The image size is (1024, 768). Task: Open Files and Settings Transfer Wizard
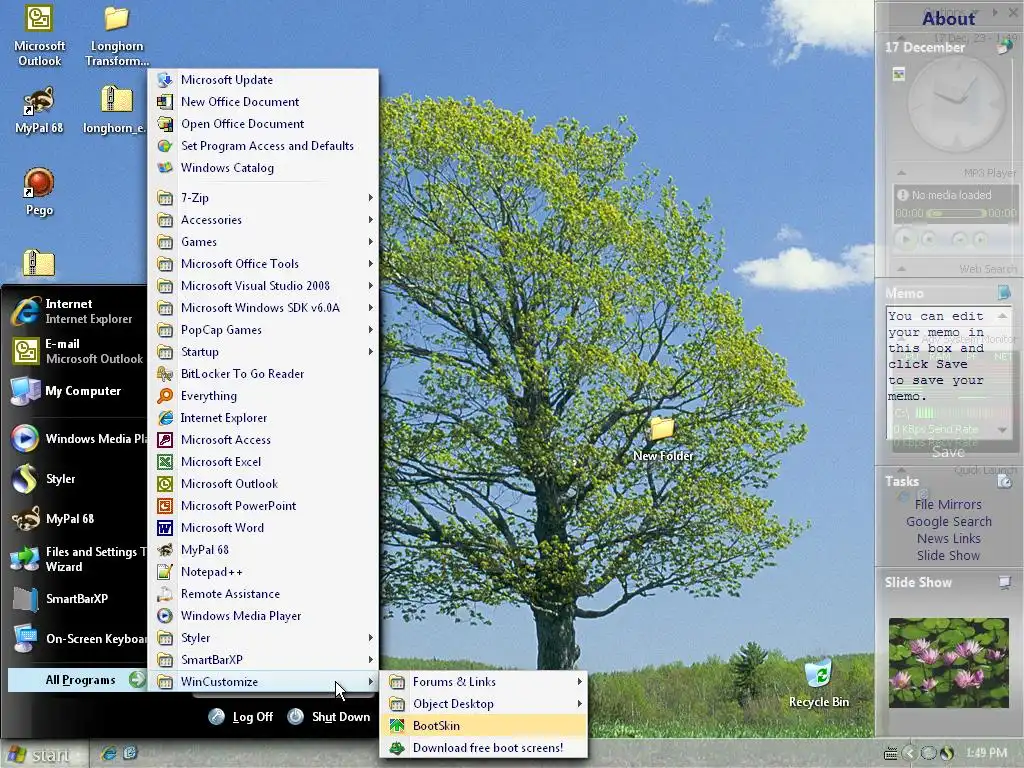pyautogui.click(x=75, y=559)
